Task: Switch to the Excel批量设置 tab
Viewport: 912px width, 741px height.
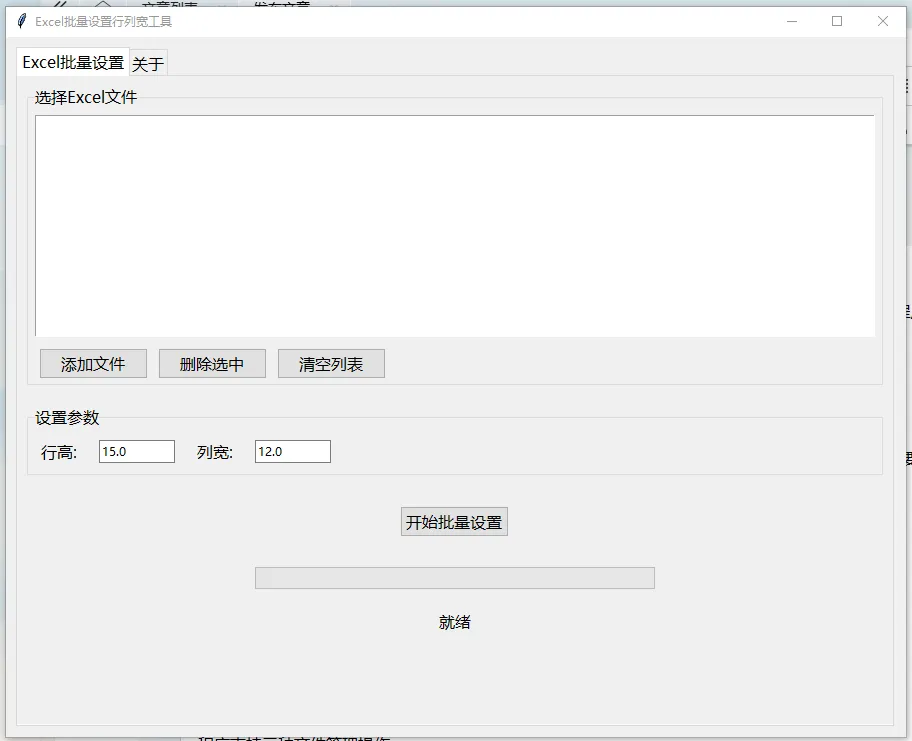Action: tap(73, 62)
